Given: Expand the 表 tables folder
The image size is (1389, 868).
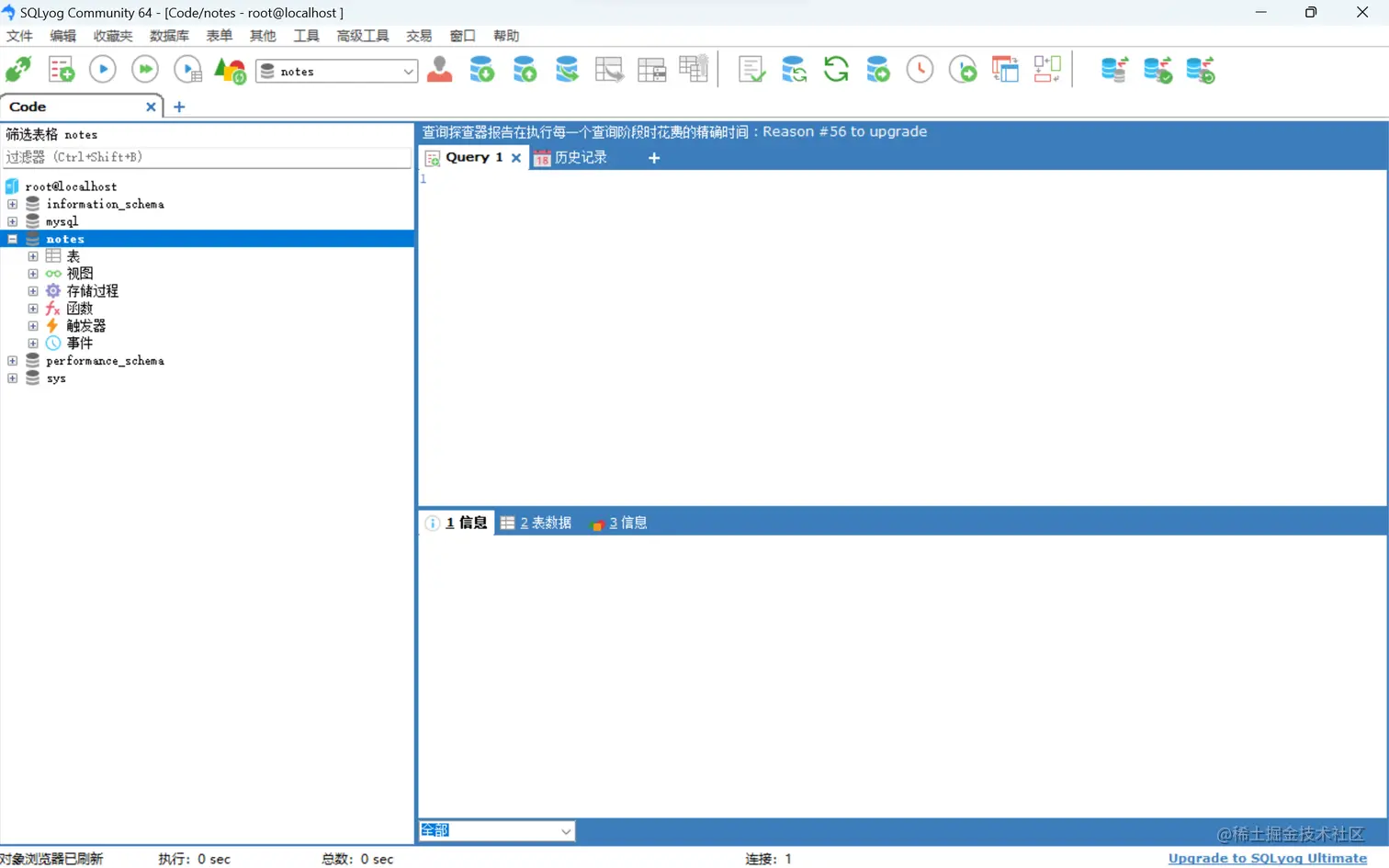Looking at the screenshot, I should click(33, 256).
